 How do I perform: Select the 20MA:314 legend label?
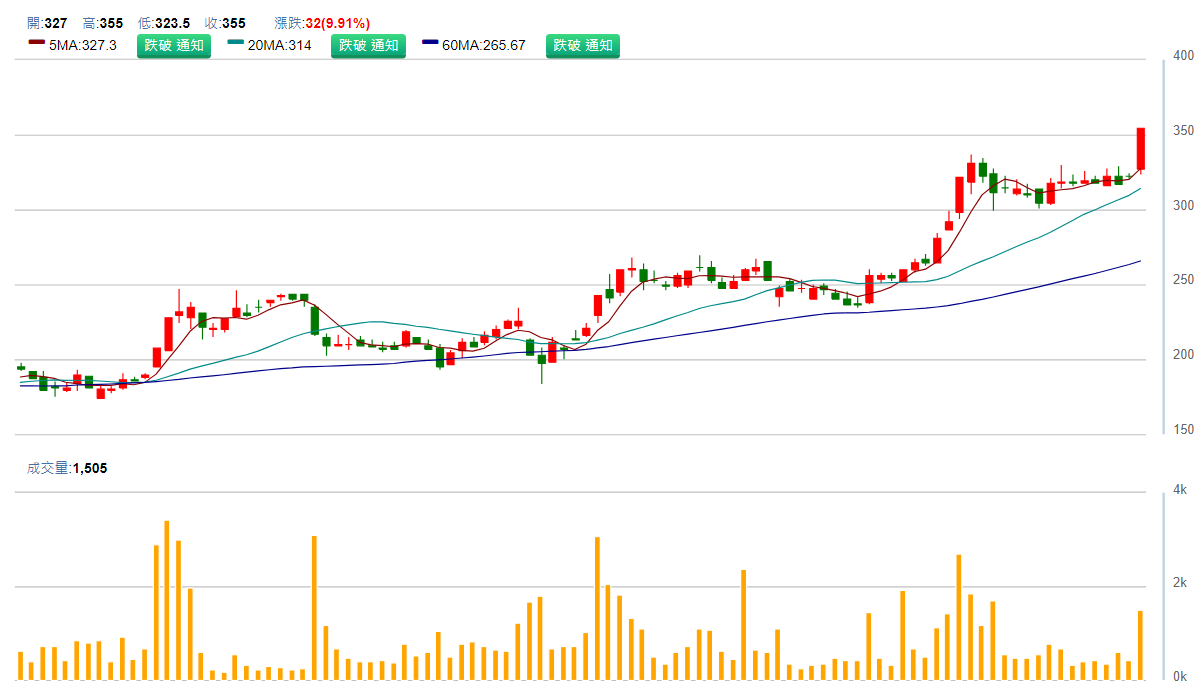click(279, 45)
